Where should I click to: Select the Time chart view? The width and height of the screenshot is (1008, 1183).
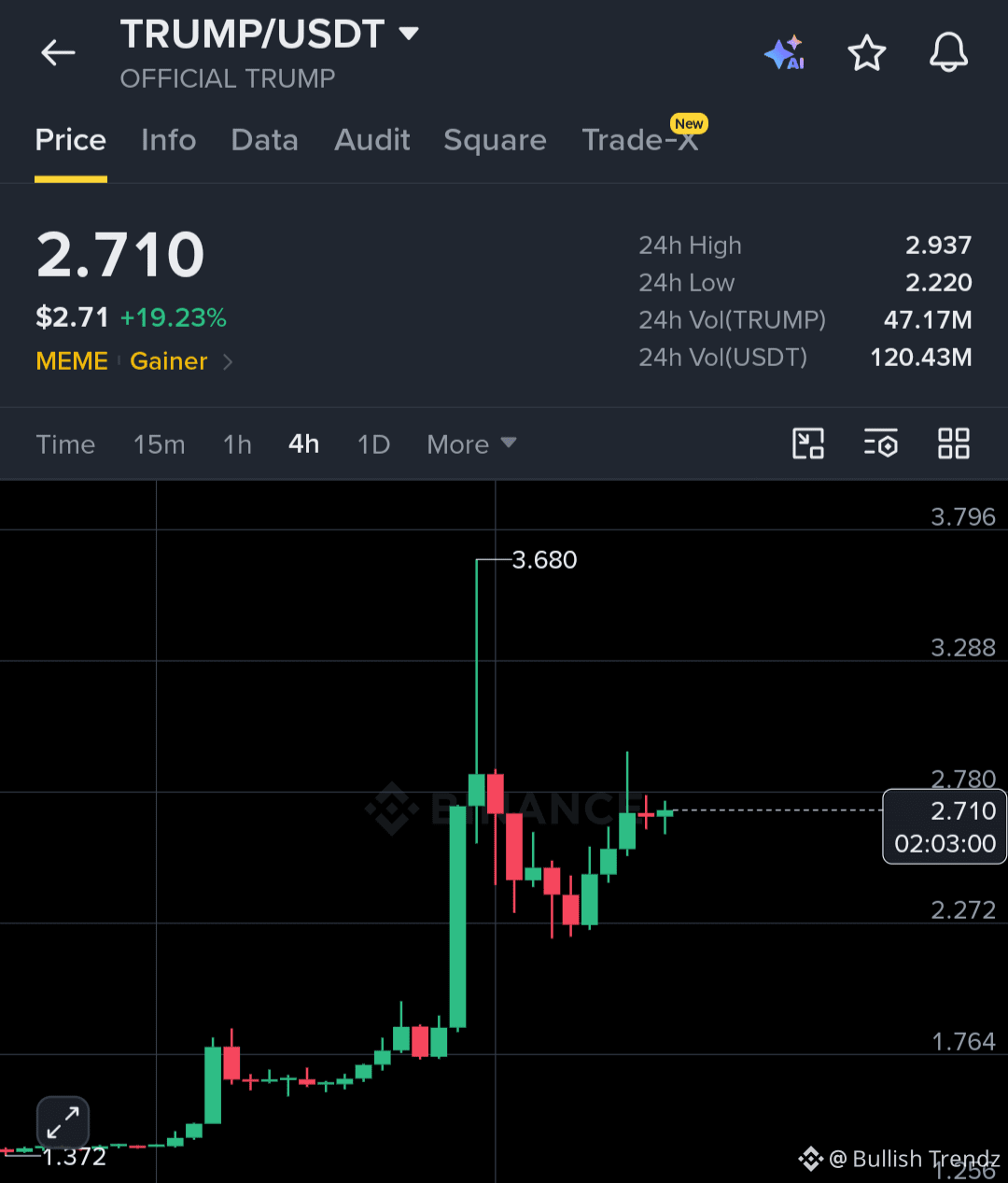click(x=65, y=444)
